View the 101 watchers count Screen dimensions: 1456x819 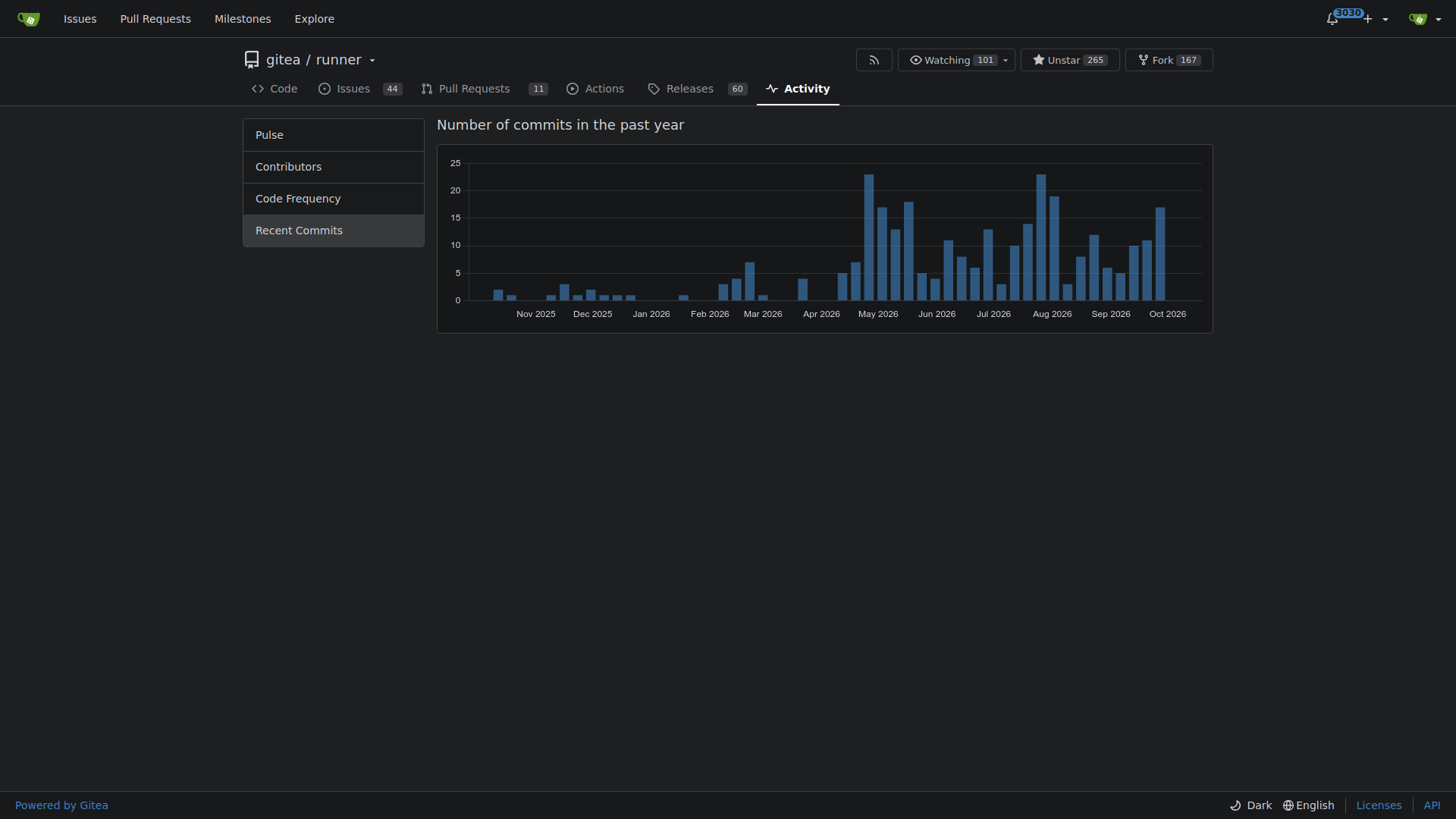(985, 61)
